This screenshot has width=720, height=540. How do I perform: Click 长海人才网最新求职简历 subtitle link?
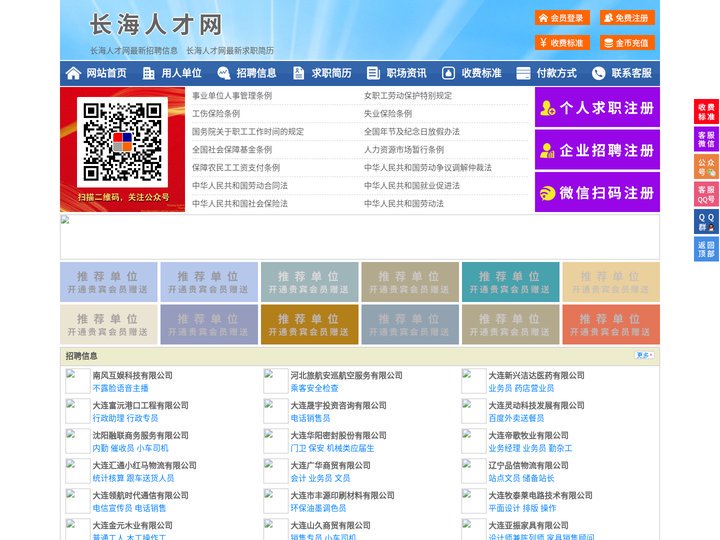[x=230, y=51]
